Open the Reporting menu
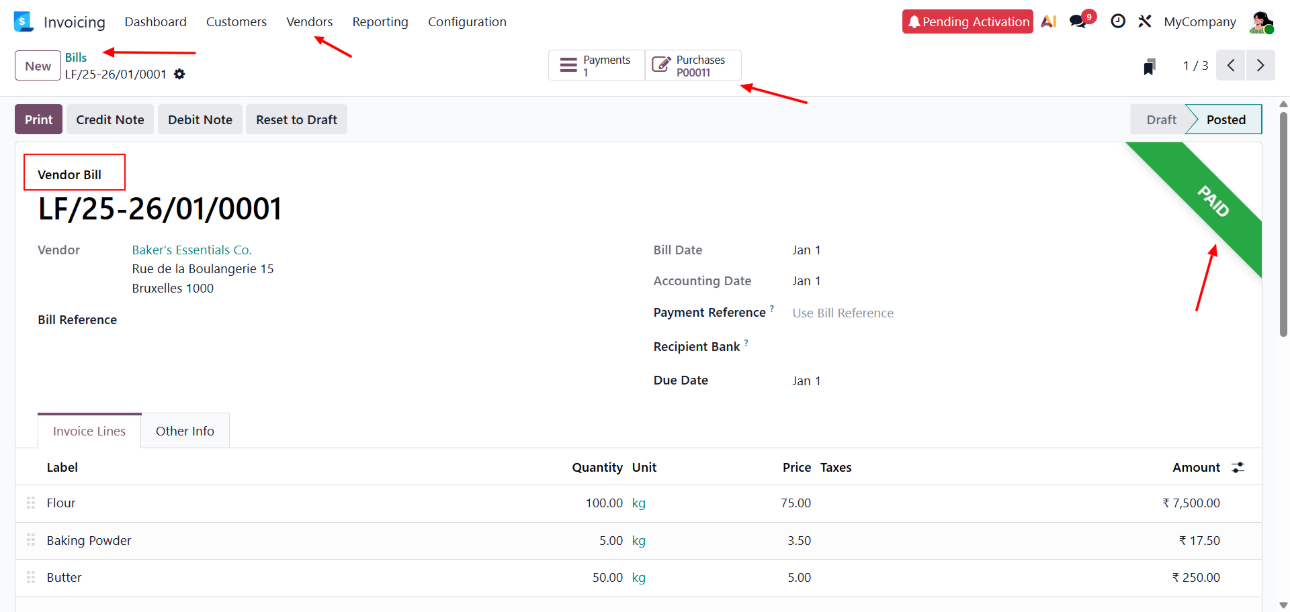 click(x=380, y=22)
